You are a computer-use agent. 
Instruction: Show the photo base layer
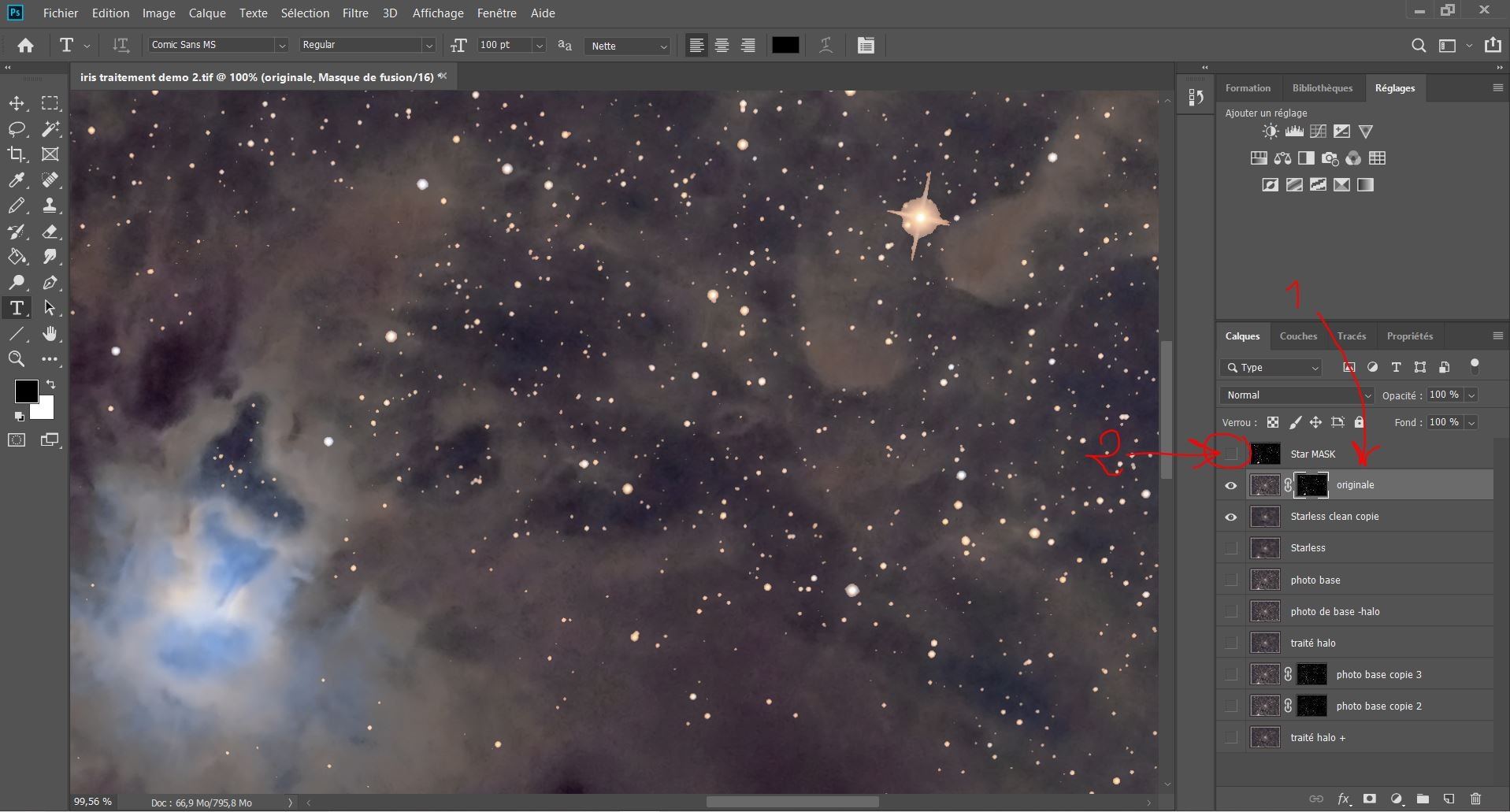[x=1231, y=580]
